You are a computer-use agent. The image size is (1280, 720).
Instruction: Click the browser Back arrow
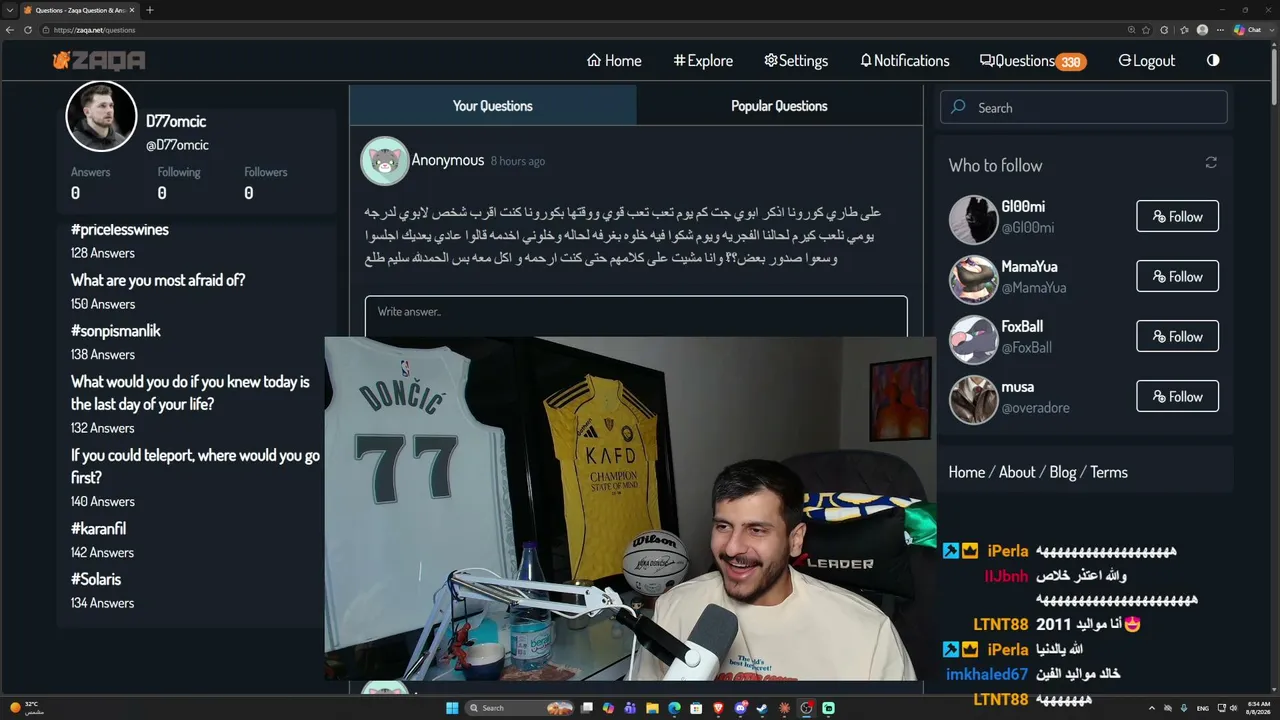pyautogui.click(x=10, y=30)
